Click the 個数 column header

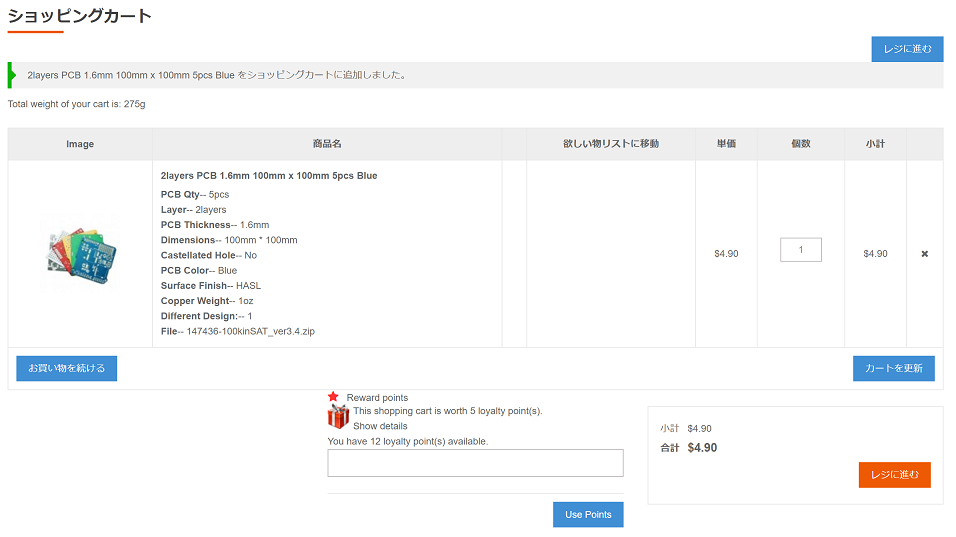800,144
